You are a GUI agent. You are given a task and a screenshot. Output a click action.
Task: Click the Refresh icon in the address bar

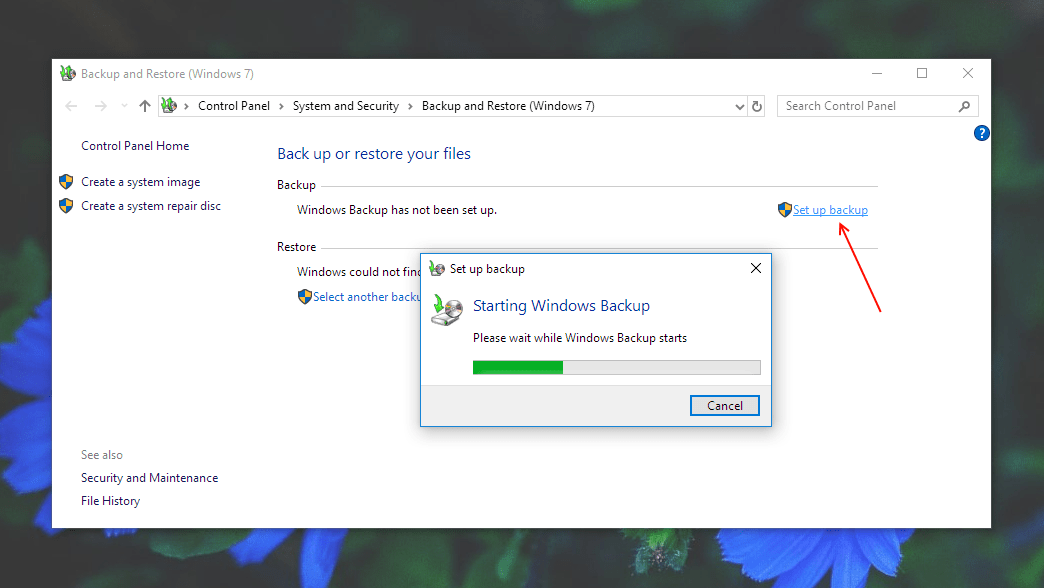tap(757, 105)
